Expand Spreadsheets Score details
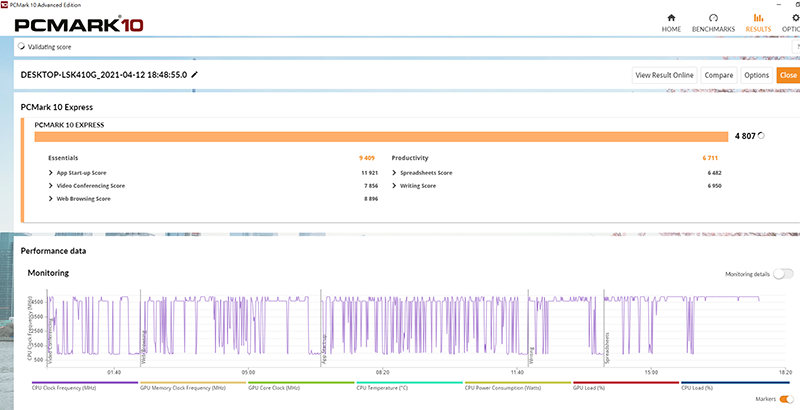 tap(394, 173)
